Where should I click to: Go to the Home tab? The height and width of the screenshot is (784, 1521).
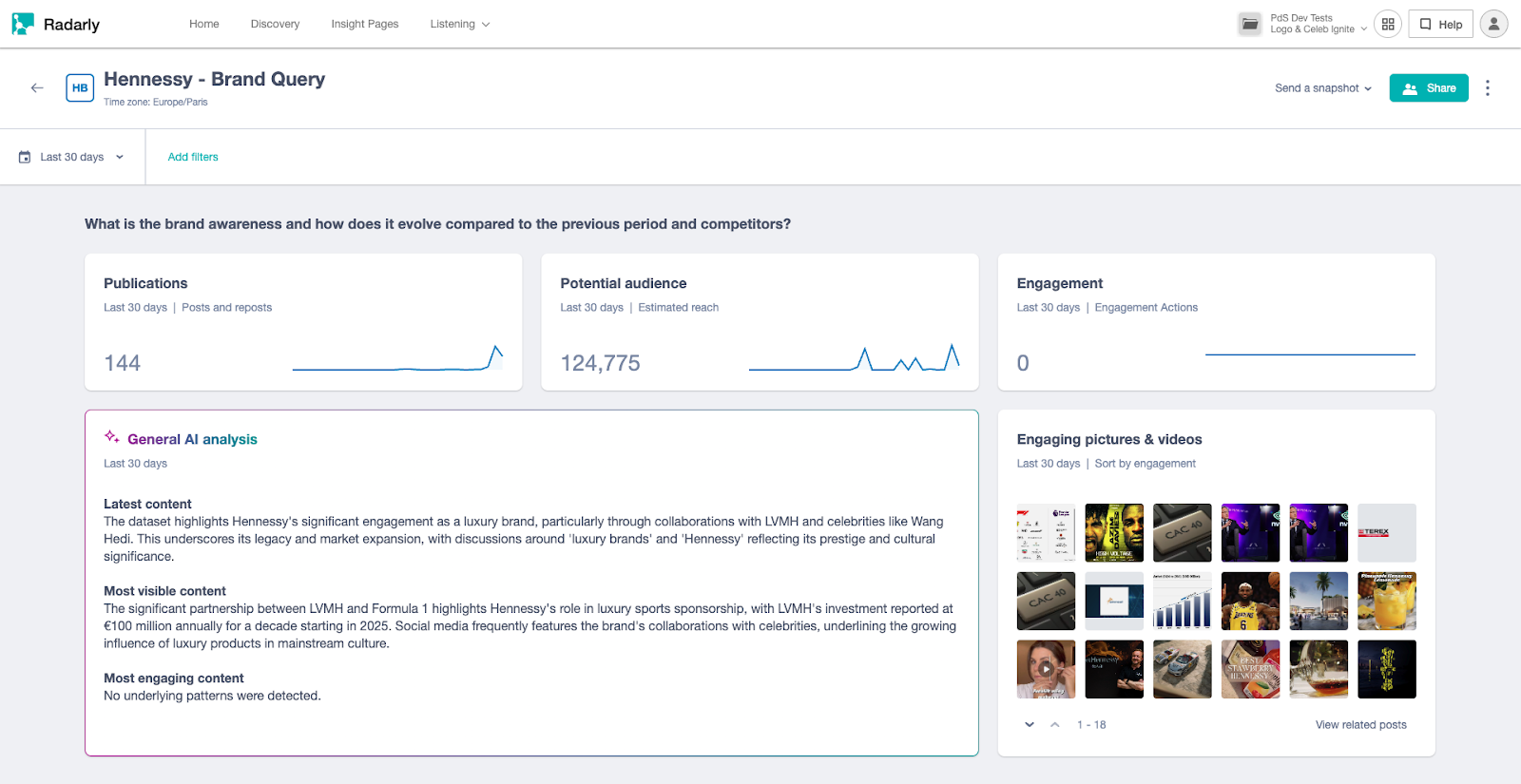click(x=204, y=24)
